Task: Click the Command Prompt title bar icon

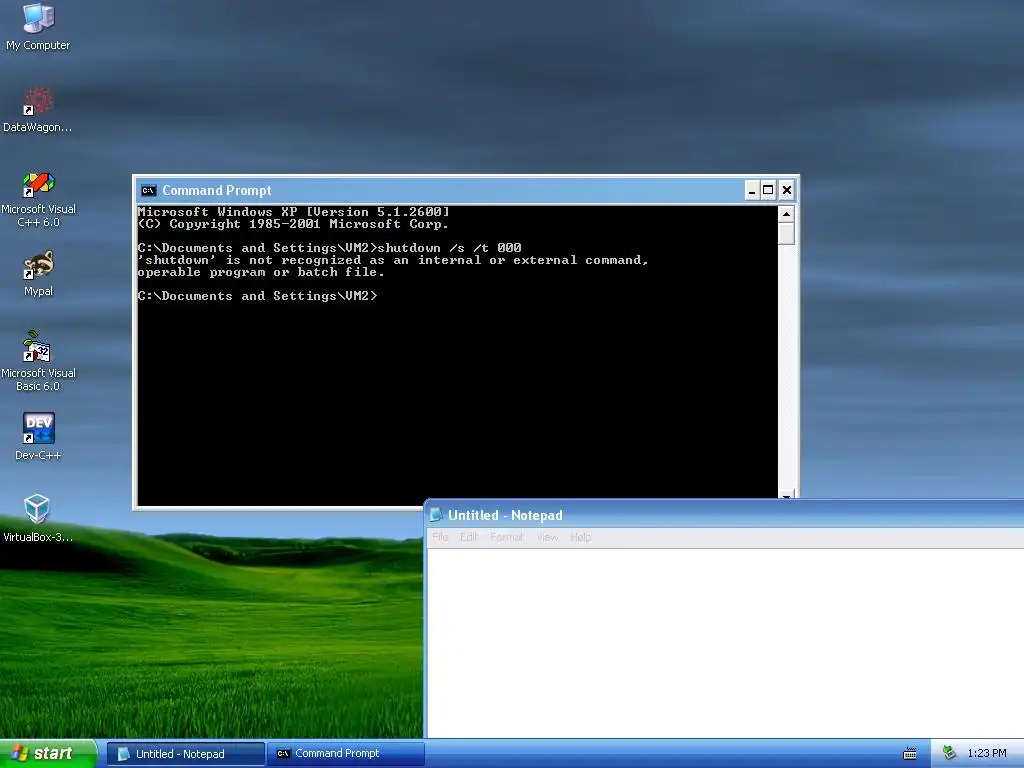Action: coord(148,191)
